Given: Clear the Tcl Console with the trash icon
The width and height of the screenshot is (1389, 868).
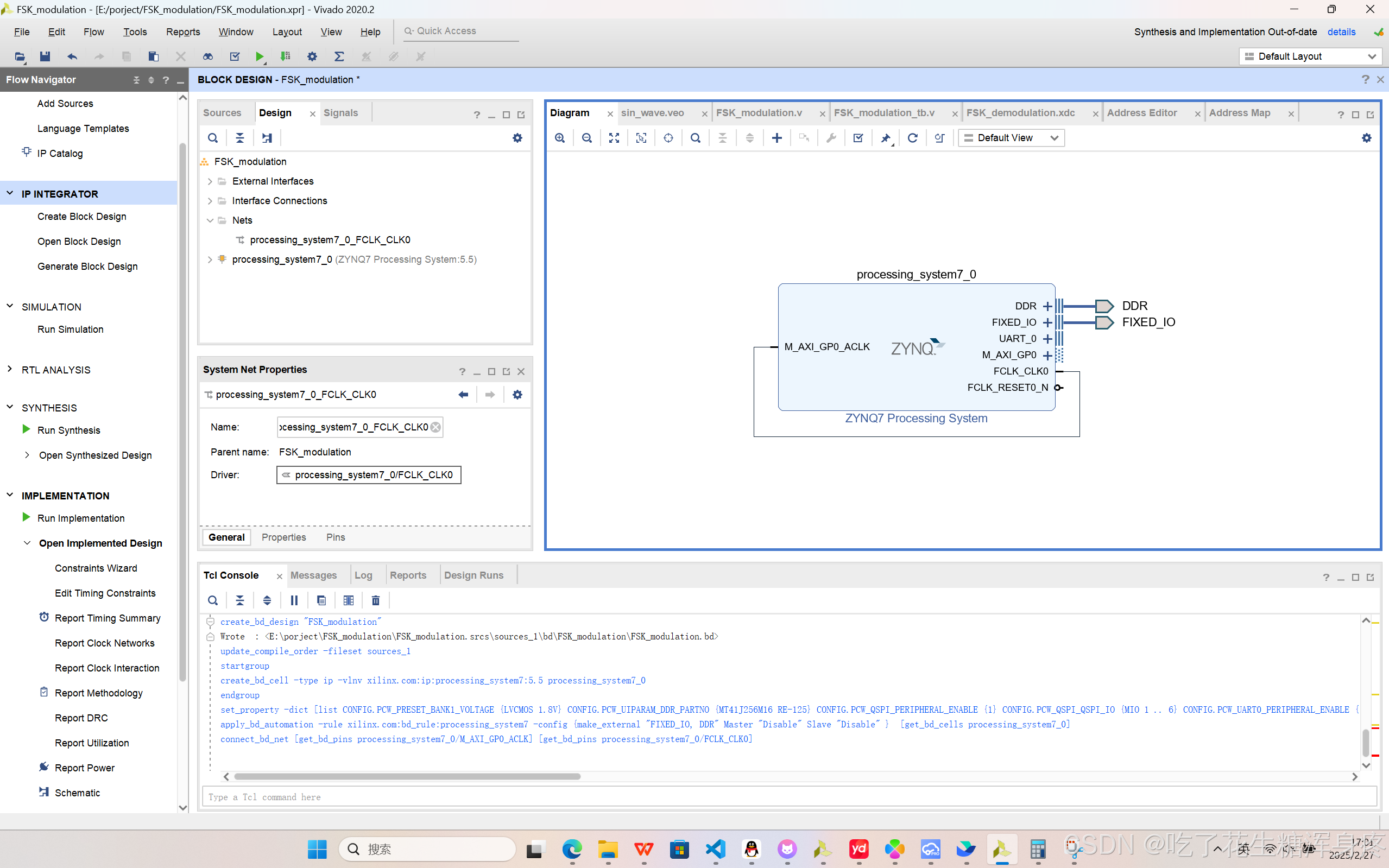Looking at the screenshot, I should click(376, 600).
